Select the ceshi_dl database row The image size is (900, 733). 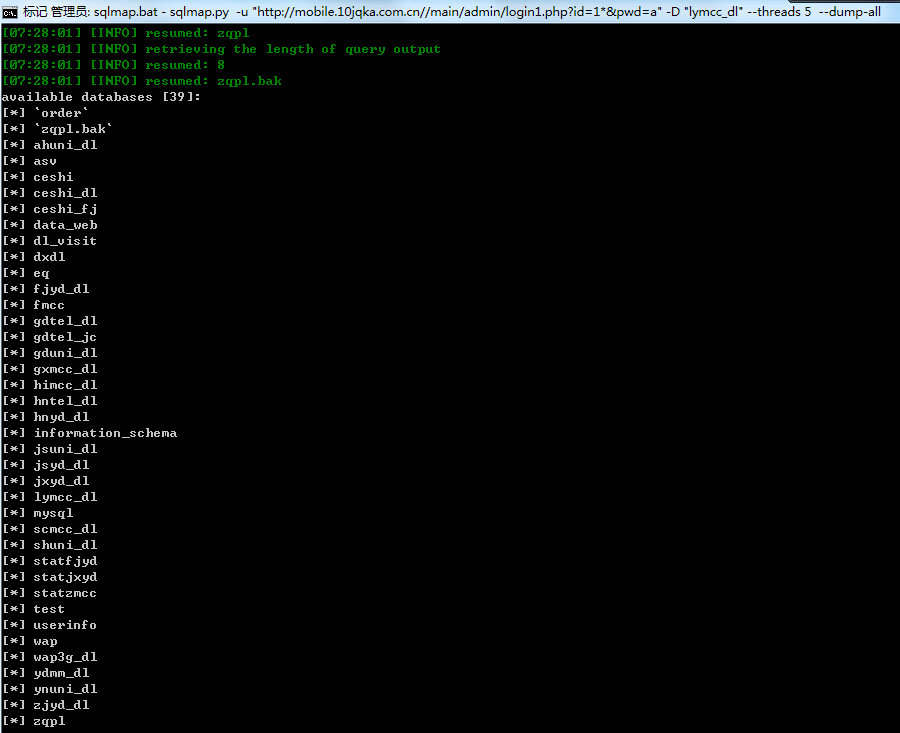coord(49,193)
